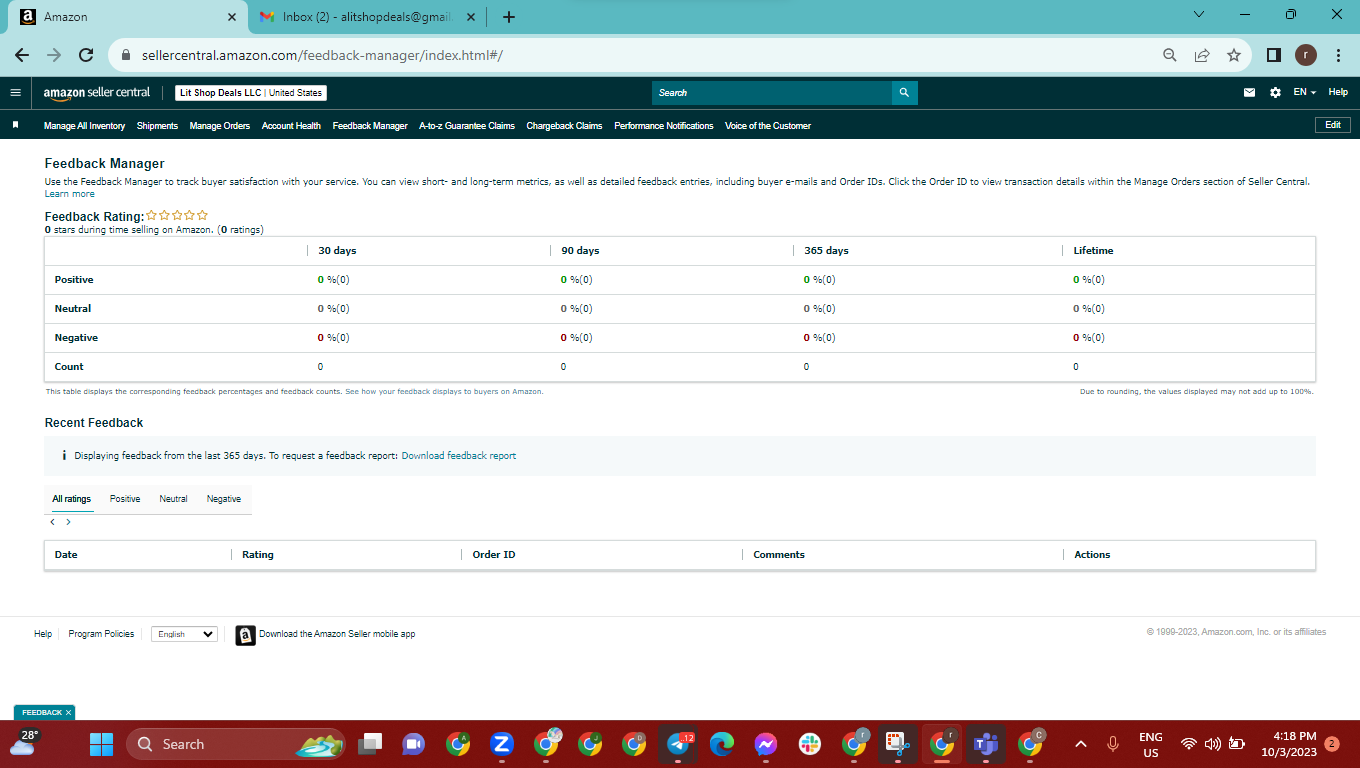Go to next feedback page arrow
The height and width of the screenshot is (768, 1360).
pyautogui.click(x=68, y=522)
